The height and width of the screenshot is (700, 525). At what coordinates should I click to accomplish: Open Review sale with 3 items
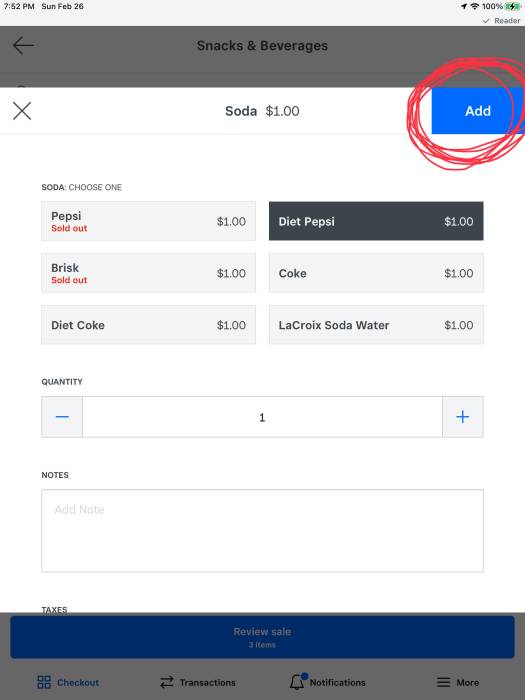coord(262,637)
